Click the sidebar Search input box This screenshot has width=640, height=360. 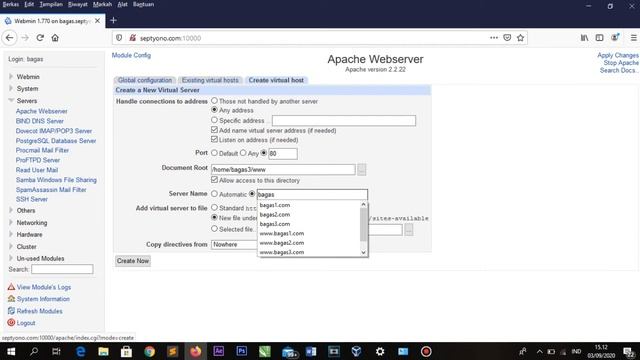pos(62,269)
